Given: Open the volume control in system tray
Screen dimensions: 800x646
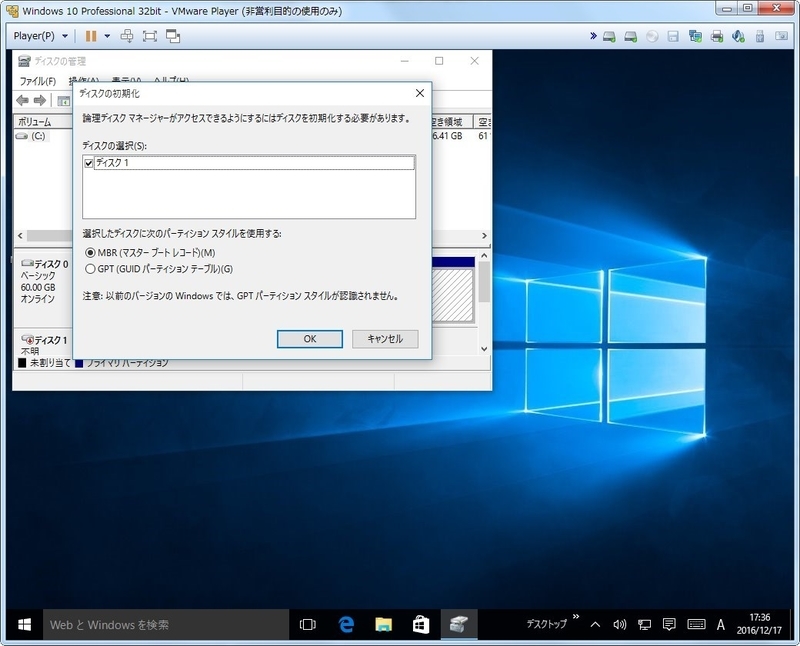Looking at the screenshot, I should [x=619, y=625].
